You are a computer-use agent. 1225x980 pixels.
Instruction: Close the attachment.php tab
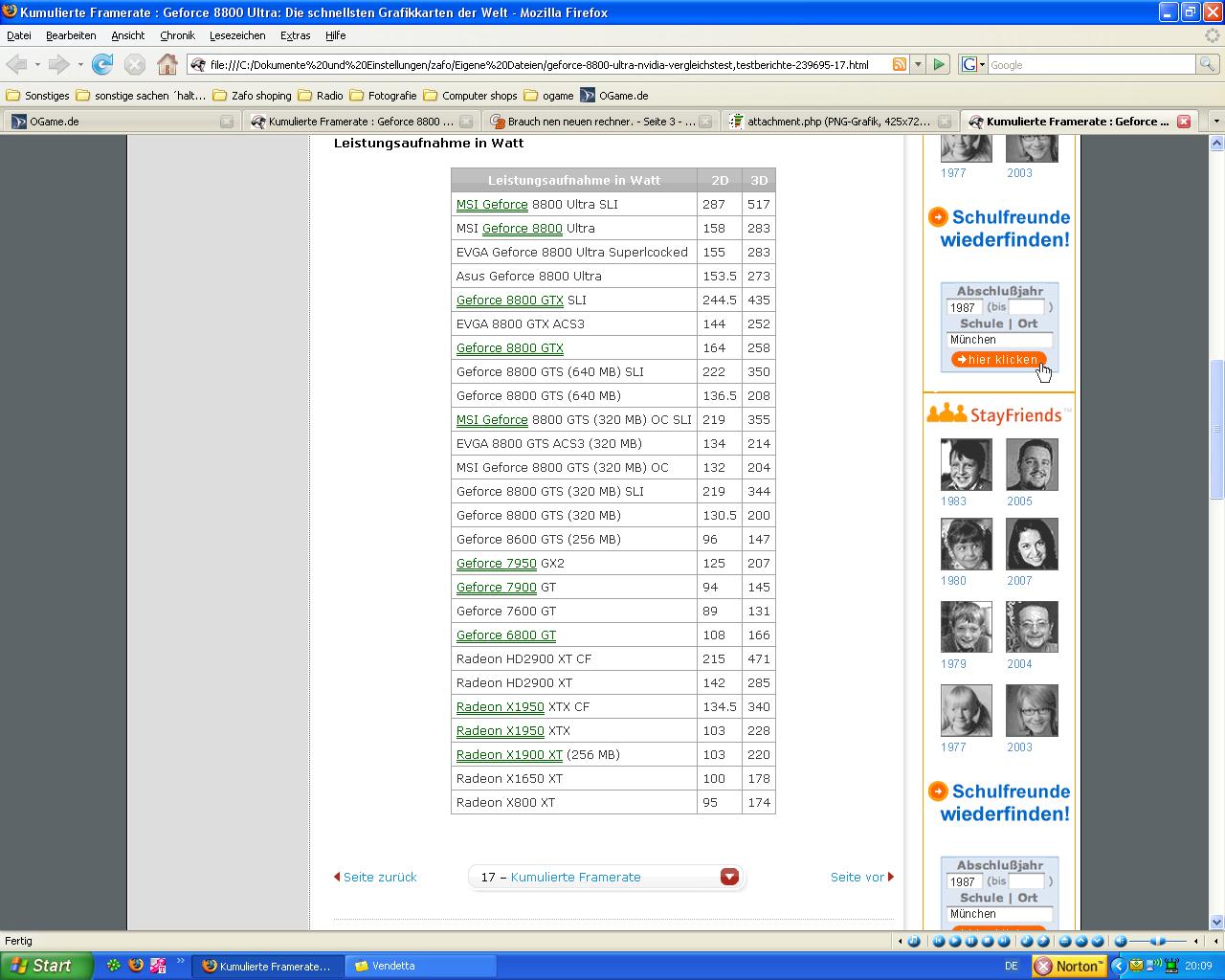coord(945,122)
